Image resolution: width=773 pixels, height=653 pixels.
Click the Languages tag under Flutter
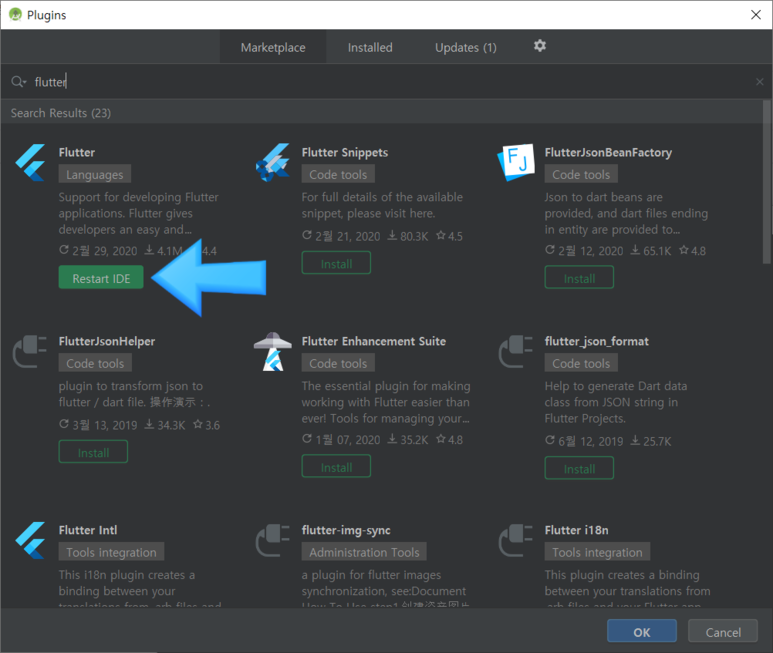pos(95,174)
